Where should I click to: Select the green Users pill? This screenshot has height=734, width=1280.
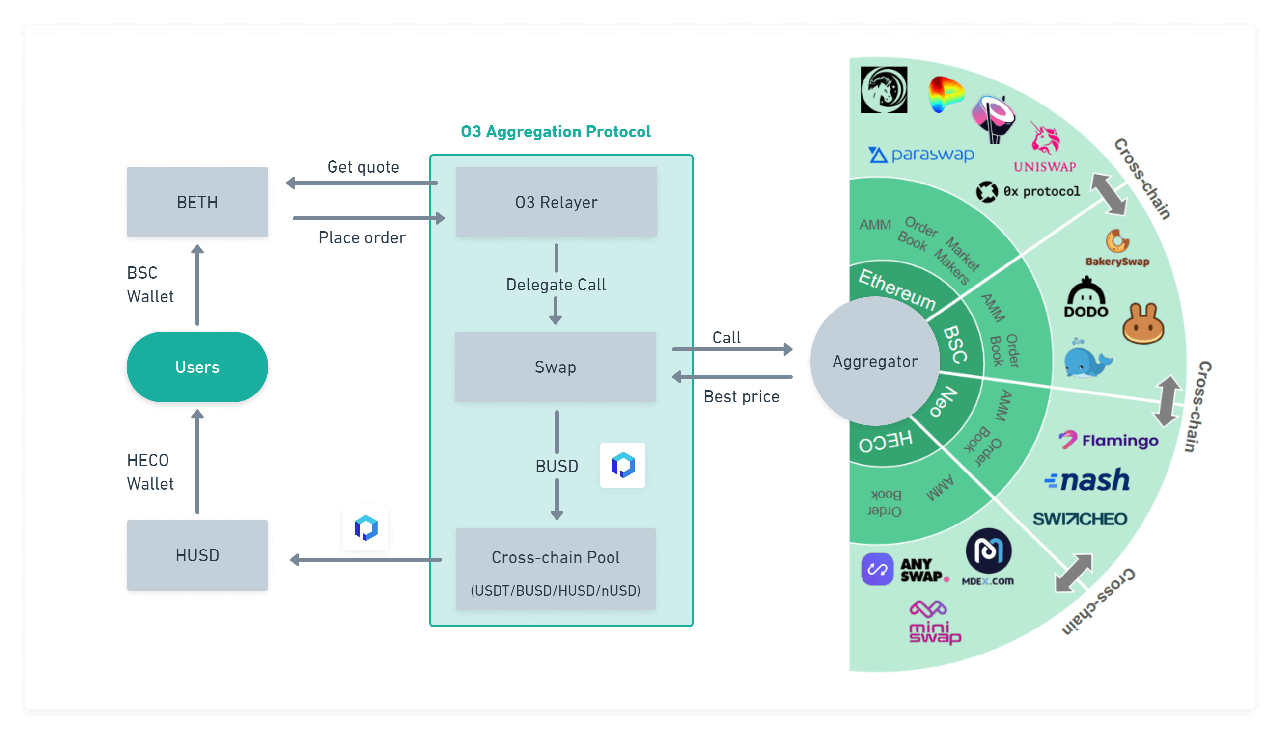pyautogui.click(x=197, y=367)
